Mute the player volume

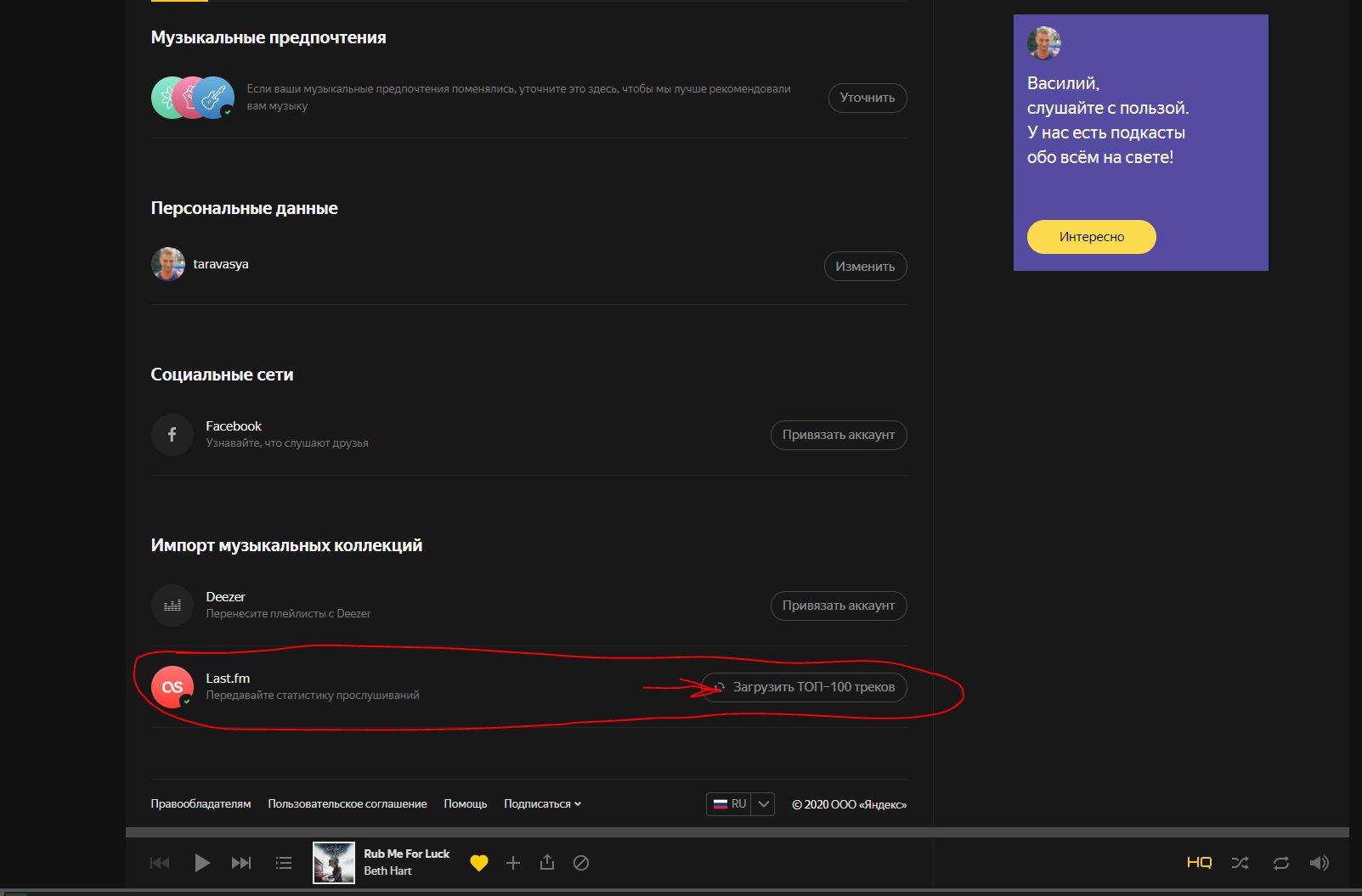coord(1319,863)
